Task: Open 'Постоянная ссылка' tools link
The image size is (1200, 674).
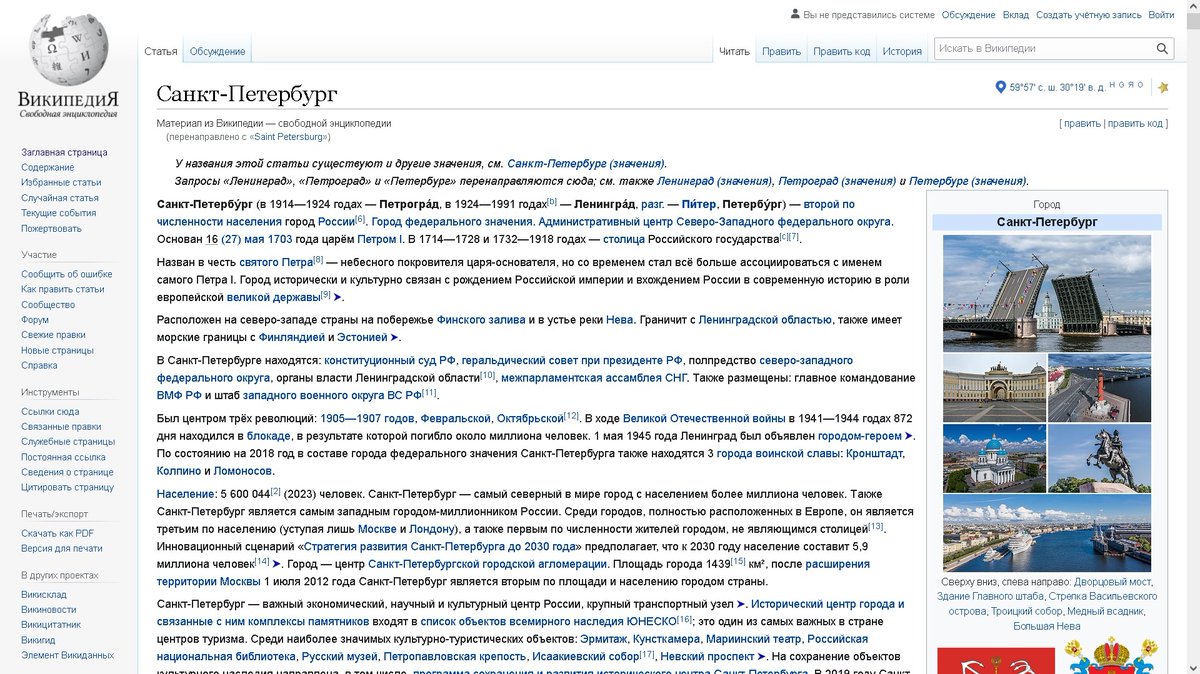Action: click(x=61, y=457)
